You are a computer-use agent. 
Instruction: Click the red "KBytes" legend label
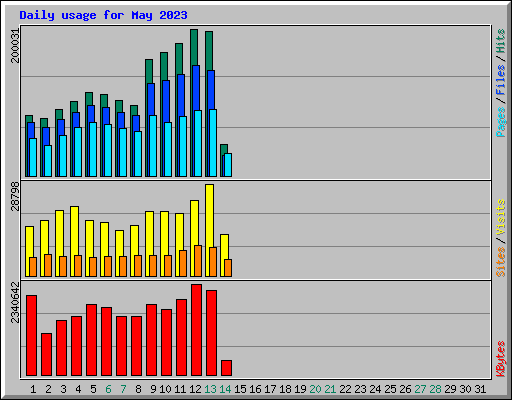[501, 359]
